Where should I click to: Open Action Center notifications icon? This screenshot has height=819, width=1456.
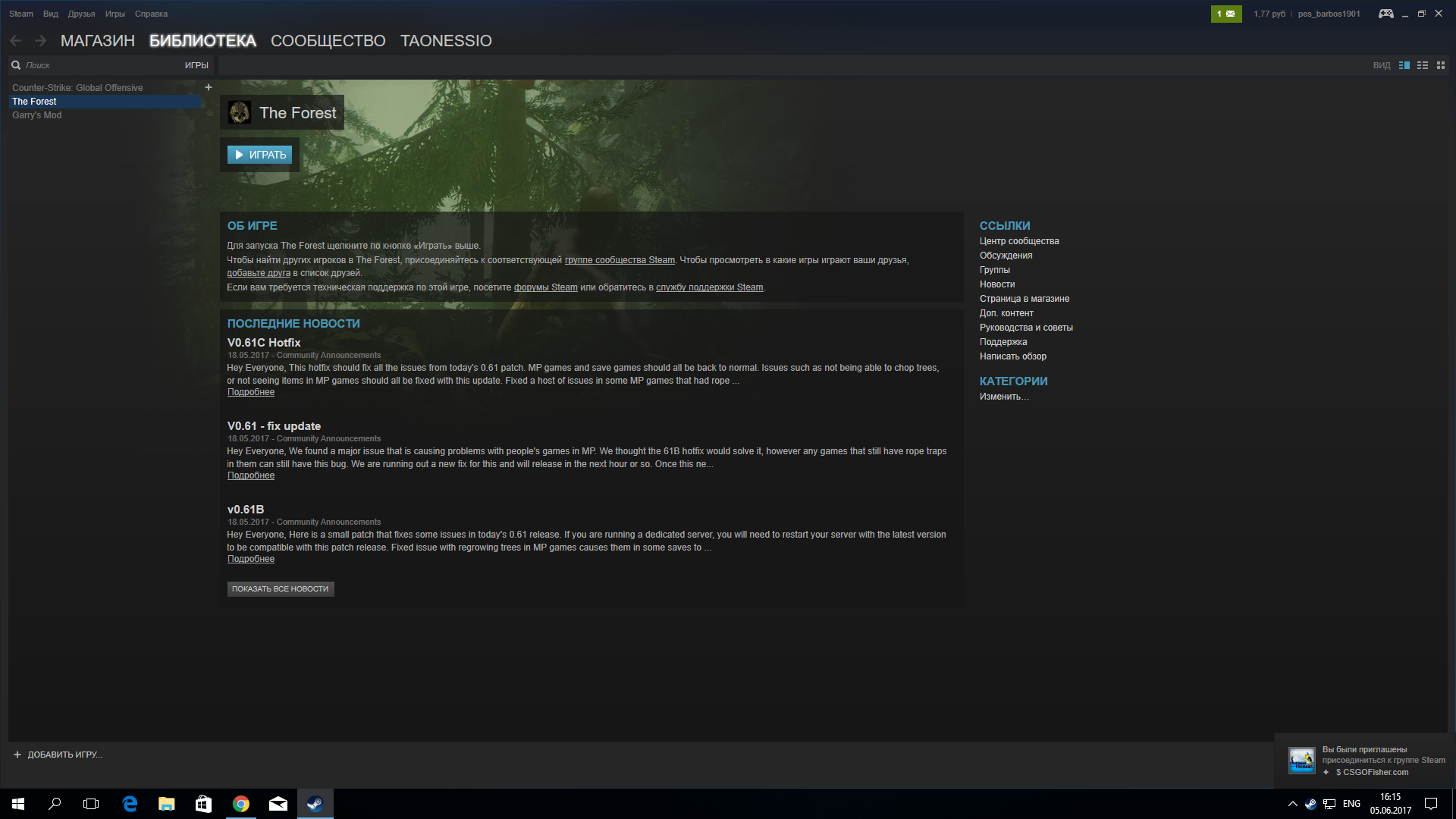point(1431,804)
